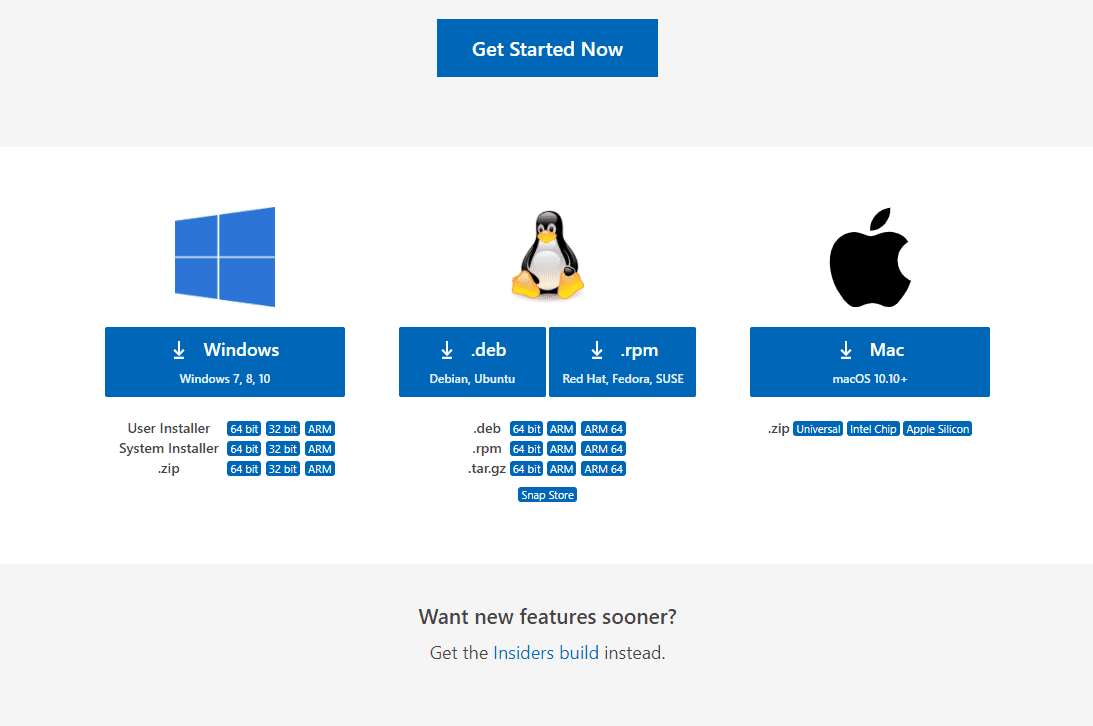Screen dimensions: 1093x726
Task: Open the Snap Store badge
Action: (547, 494)
